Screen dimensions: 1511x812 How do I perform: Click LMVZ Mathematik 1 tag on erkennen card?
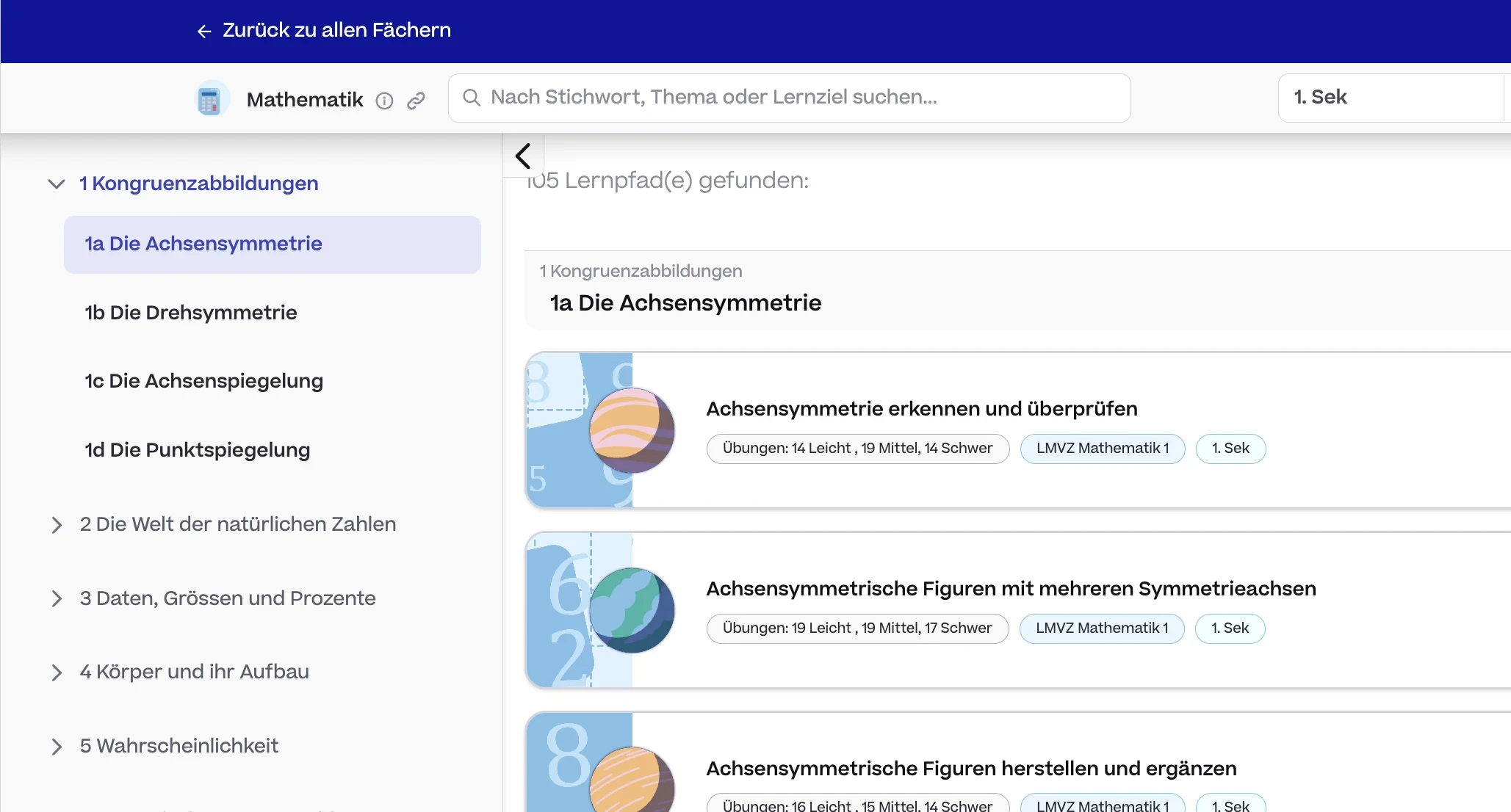pos(1103,449)
